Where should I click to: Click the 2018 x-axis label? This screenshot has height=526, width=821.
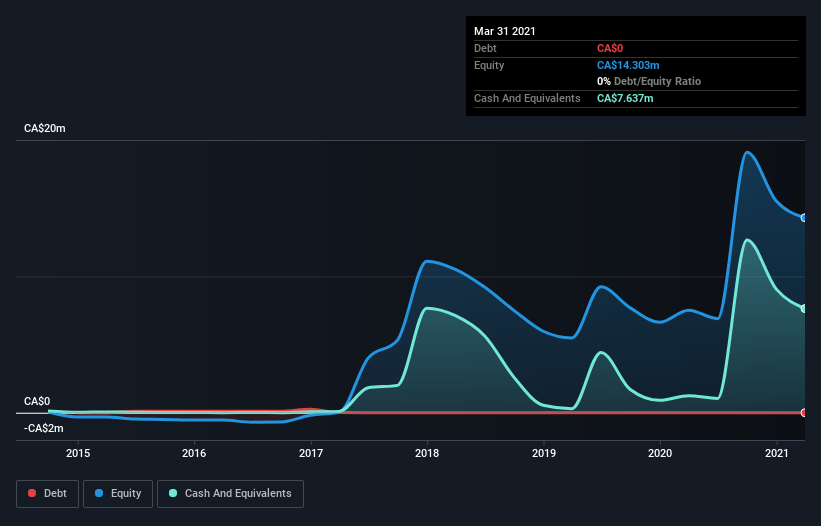tap(427, 453)
